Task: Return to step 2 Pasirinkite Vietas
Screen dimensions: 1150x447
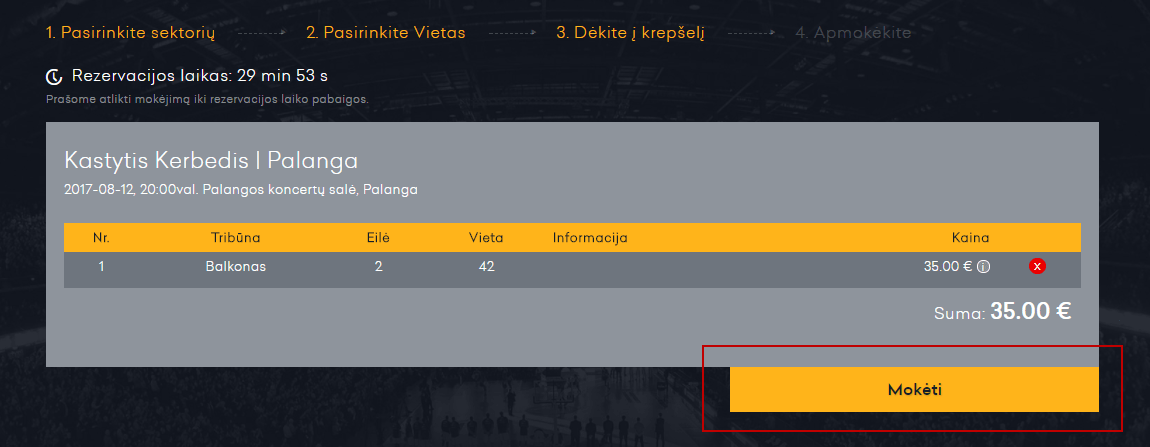Action: coord(386,33)
